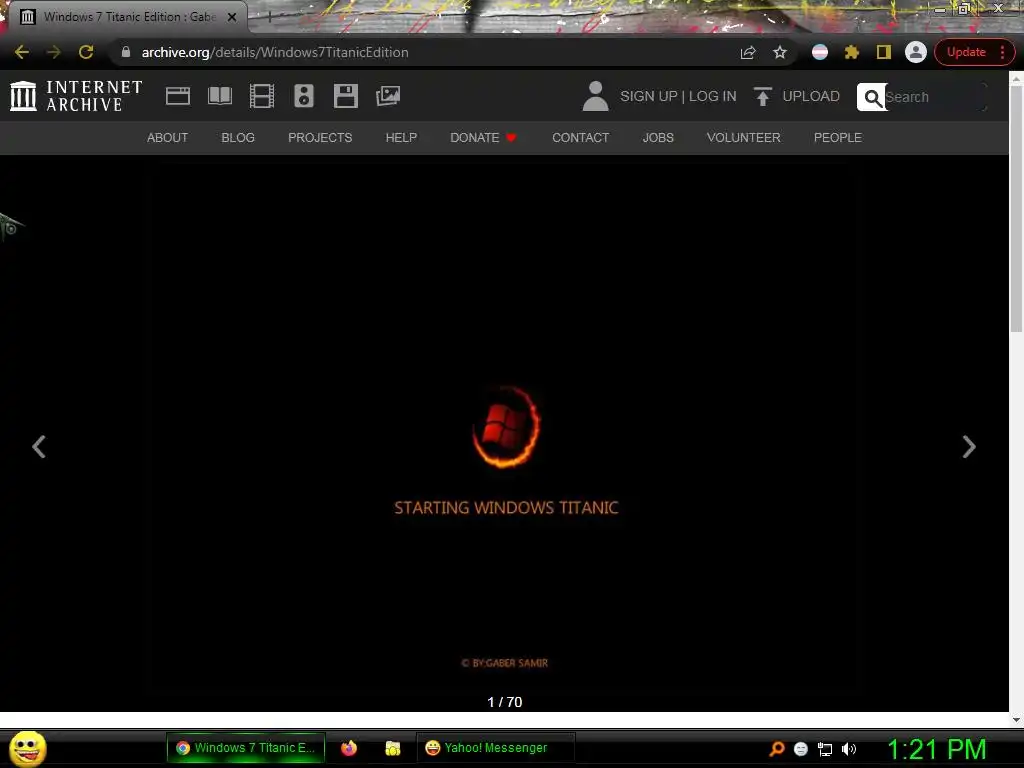Image resolution: width=1024 pixels, height=768 pixels.
Task: Toggle the browser side panel icon
Action: click(x=884, y=52)
